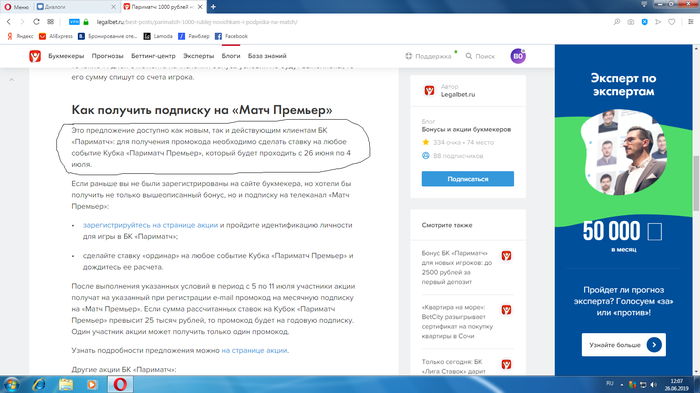Click Эксперт по экспертам banner image
Screen dimensions: 700x393
point(623,152)
